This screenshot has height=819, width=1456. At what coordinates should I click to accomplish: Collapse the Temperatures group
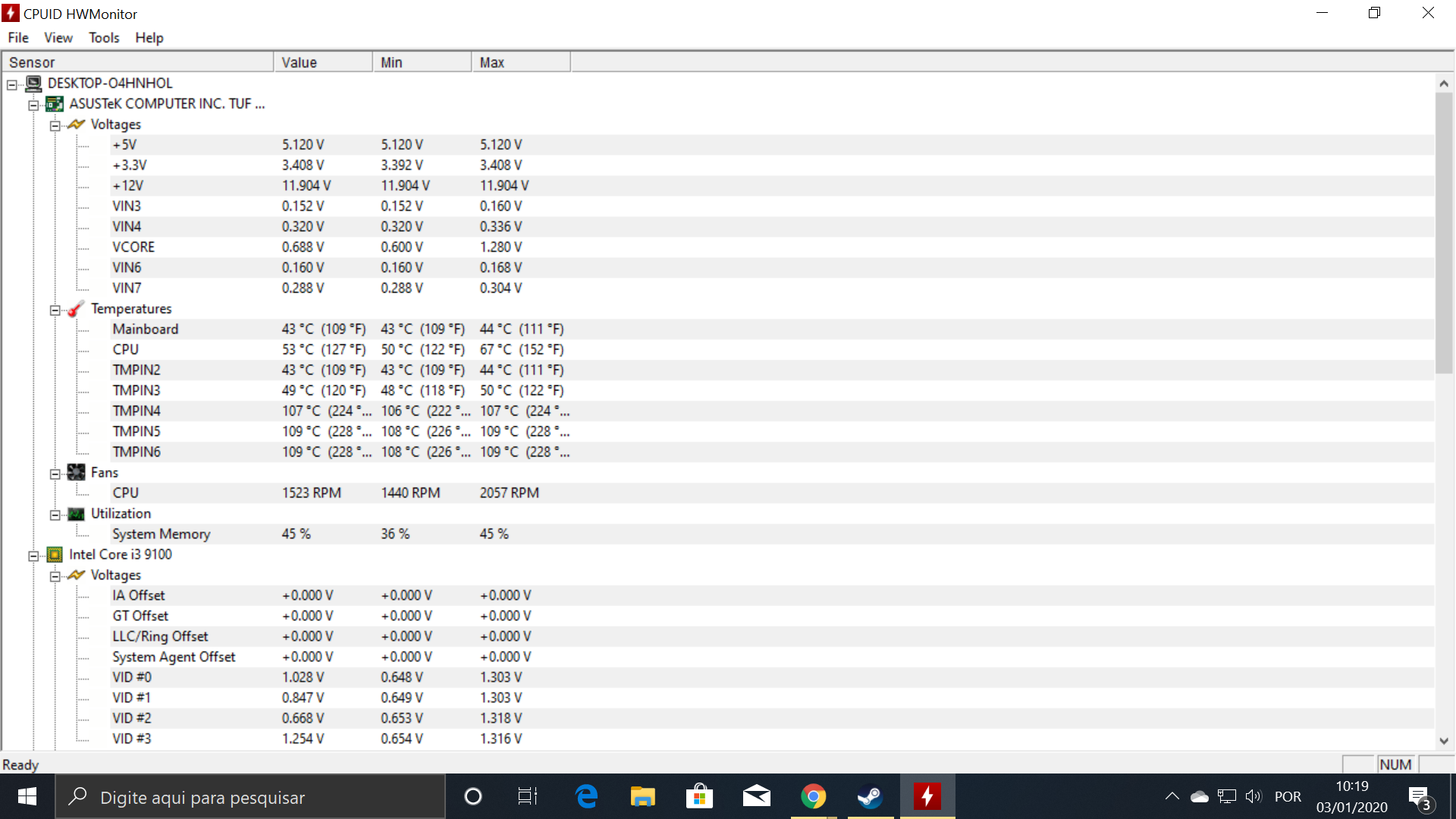pyautogui.click(x=55, y=309)
